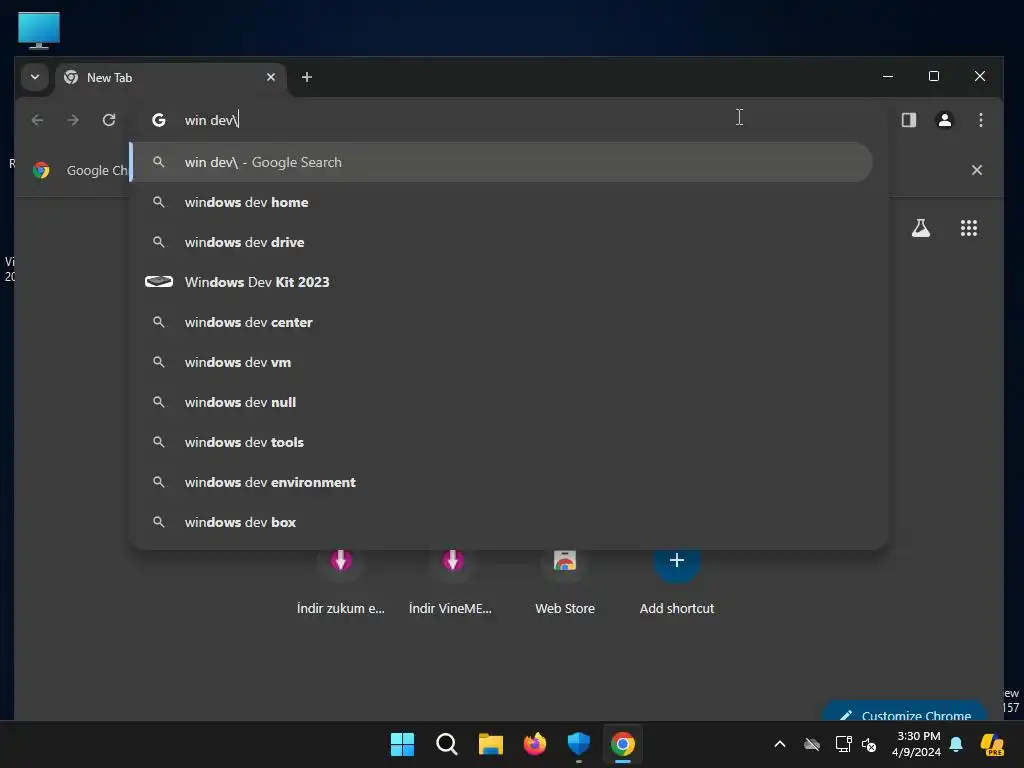
Task: Choose 'windows dev null' suggestion
Action: 501,402
